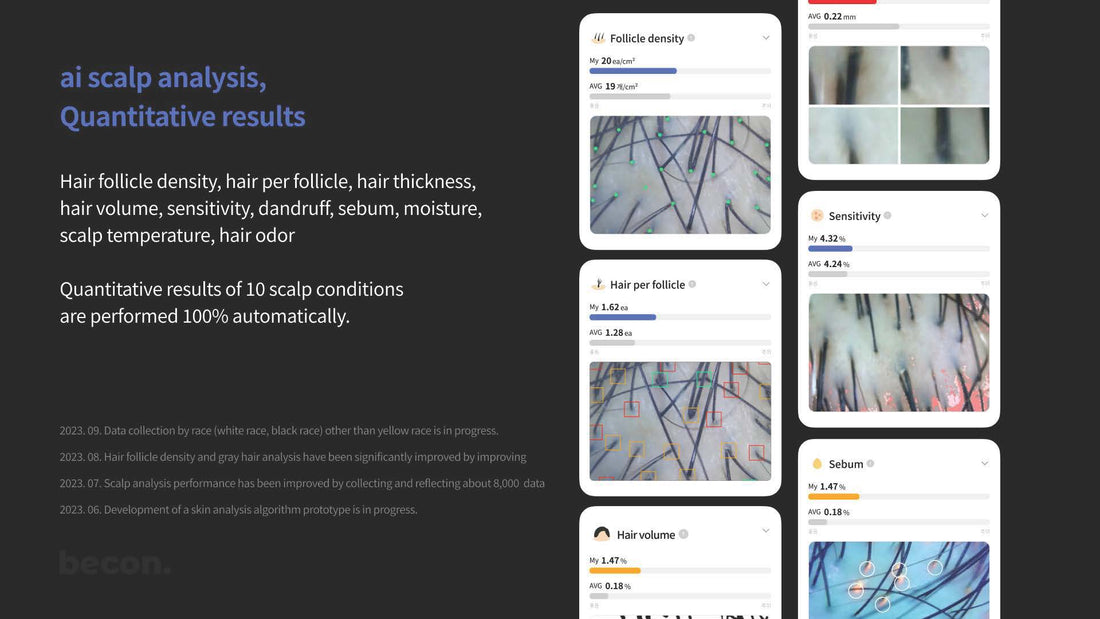Viewport: 1100px width, 619px height.
Task: Open info tooltip beside Hair volume
Action: 683,534
